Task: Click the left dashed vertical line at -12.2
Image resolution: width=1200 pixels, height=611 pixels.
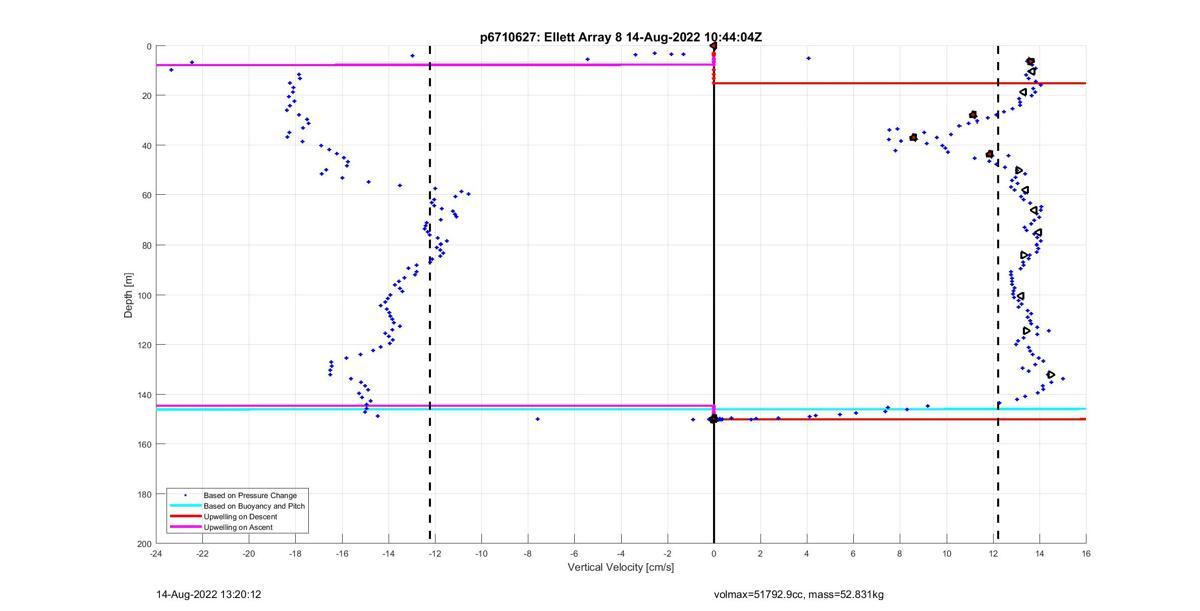Action: coord(430,294)
